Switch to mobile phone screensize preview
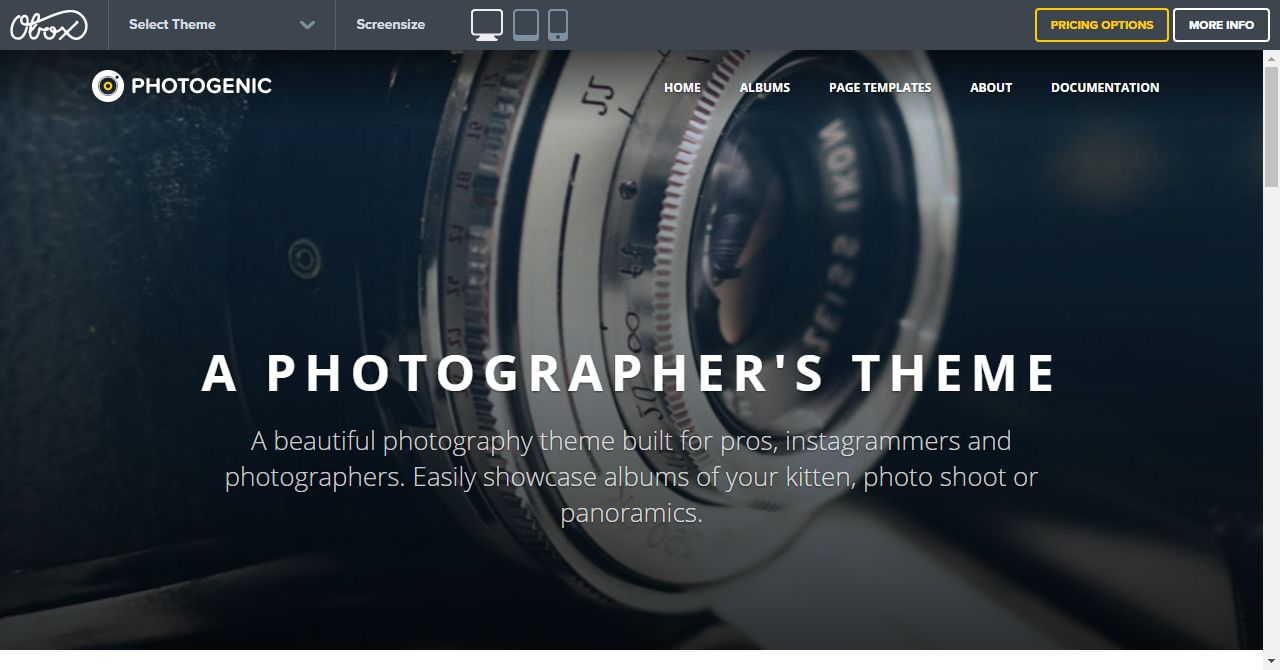This screenshot has width=1280, height=670. tap(558, 25)
